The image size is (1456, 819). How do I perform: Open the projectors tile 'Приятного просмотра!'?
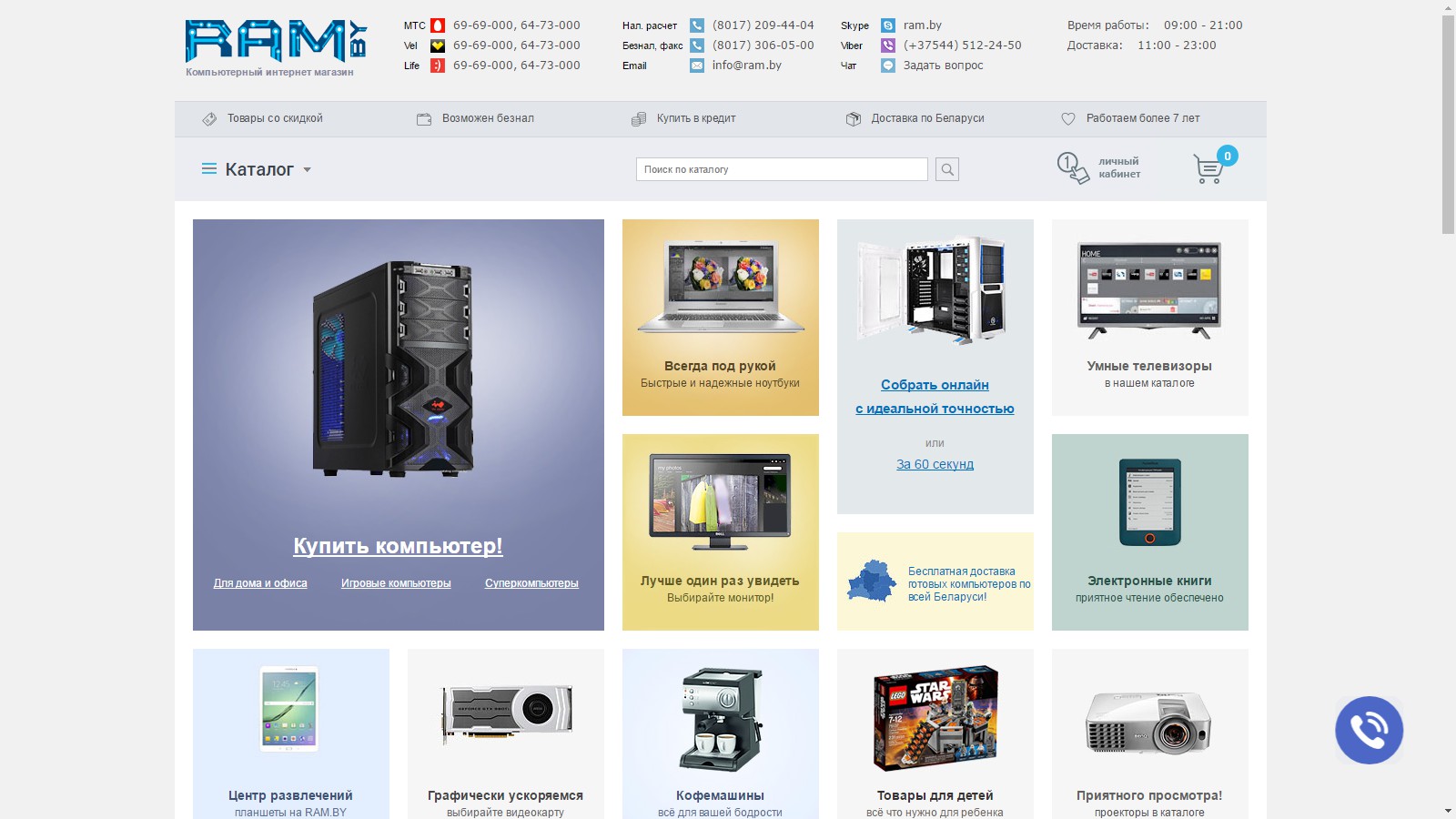pos(1150,733)
